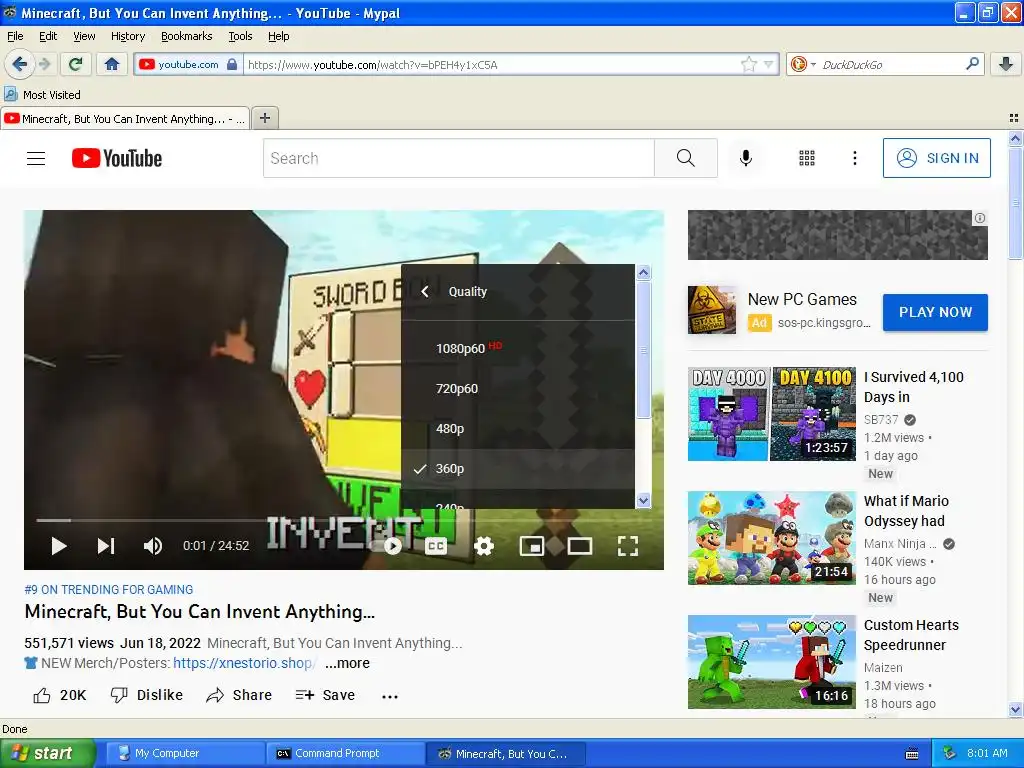Open the Edit menu
Image resolution: width=1024 pixels, height=768 pixels.
48,36
